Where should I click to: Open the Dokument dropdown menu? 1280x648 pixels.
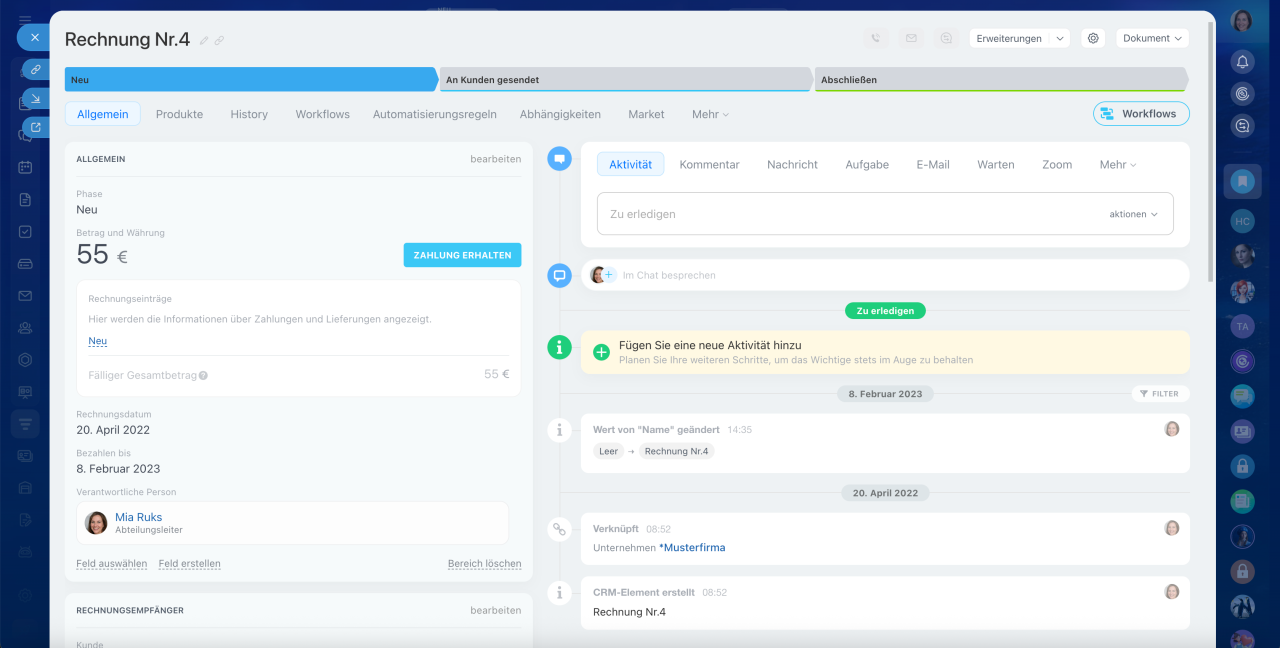[x=1152, y=38]
